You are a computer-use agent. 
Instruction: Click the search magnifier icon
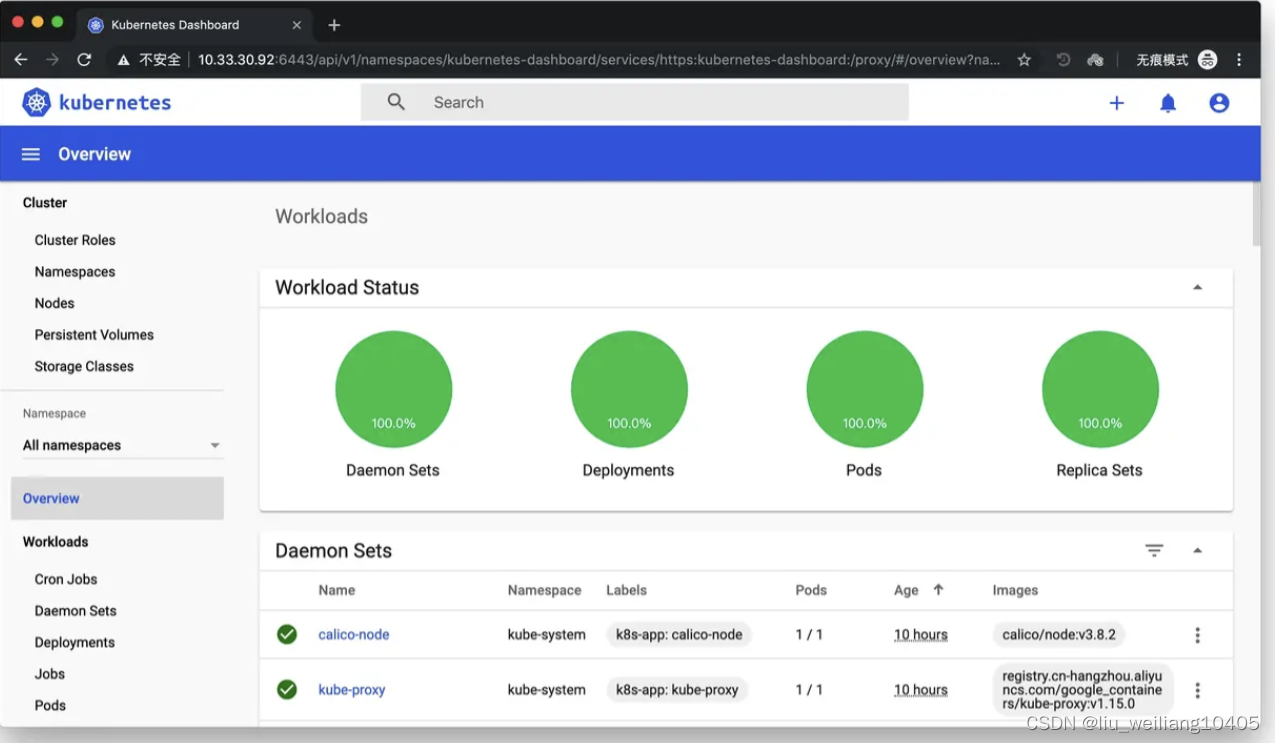[396, 102]
